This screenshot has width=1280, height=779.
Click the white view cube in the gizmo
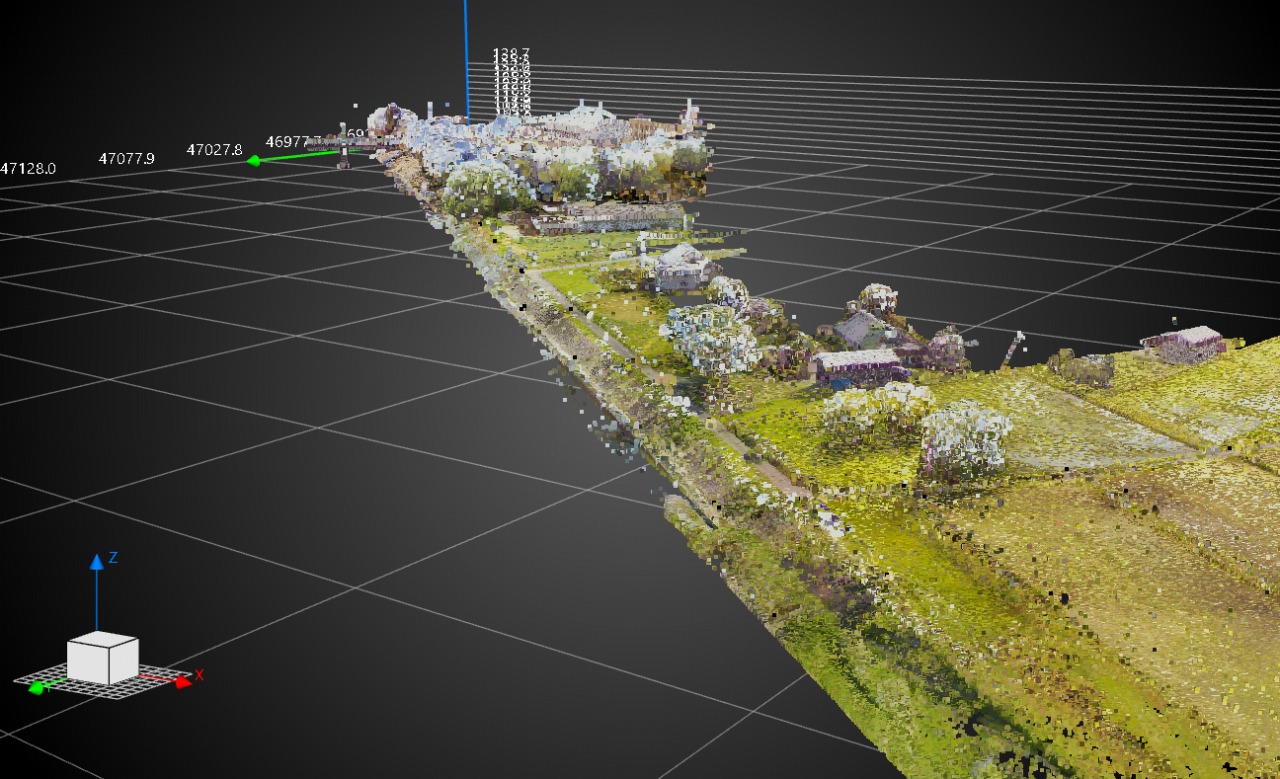(x=102, y=660)
